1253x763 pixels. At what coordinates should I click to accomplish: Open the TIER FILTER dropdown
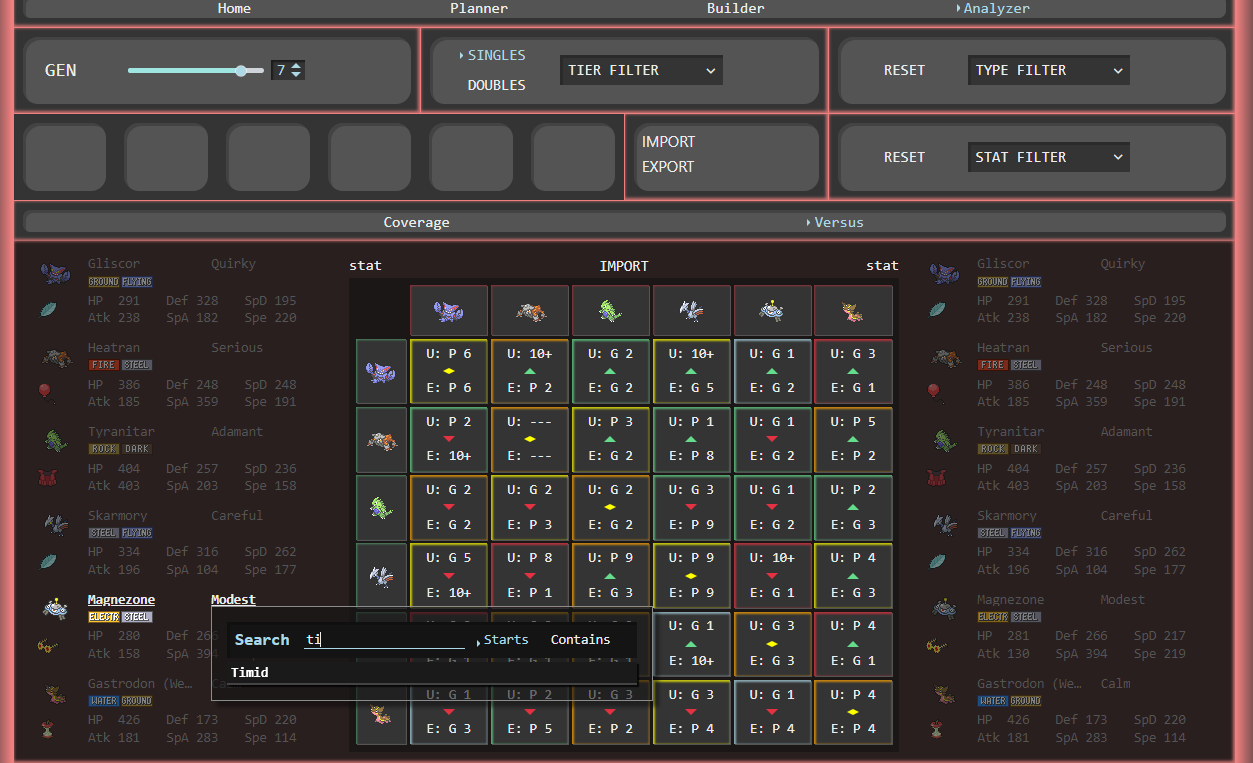coord(641,70)
